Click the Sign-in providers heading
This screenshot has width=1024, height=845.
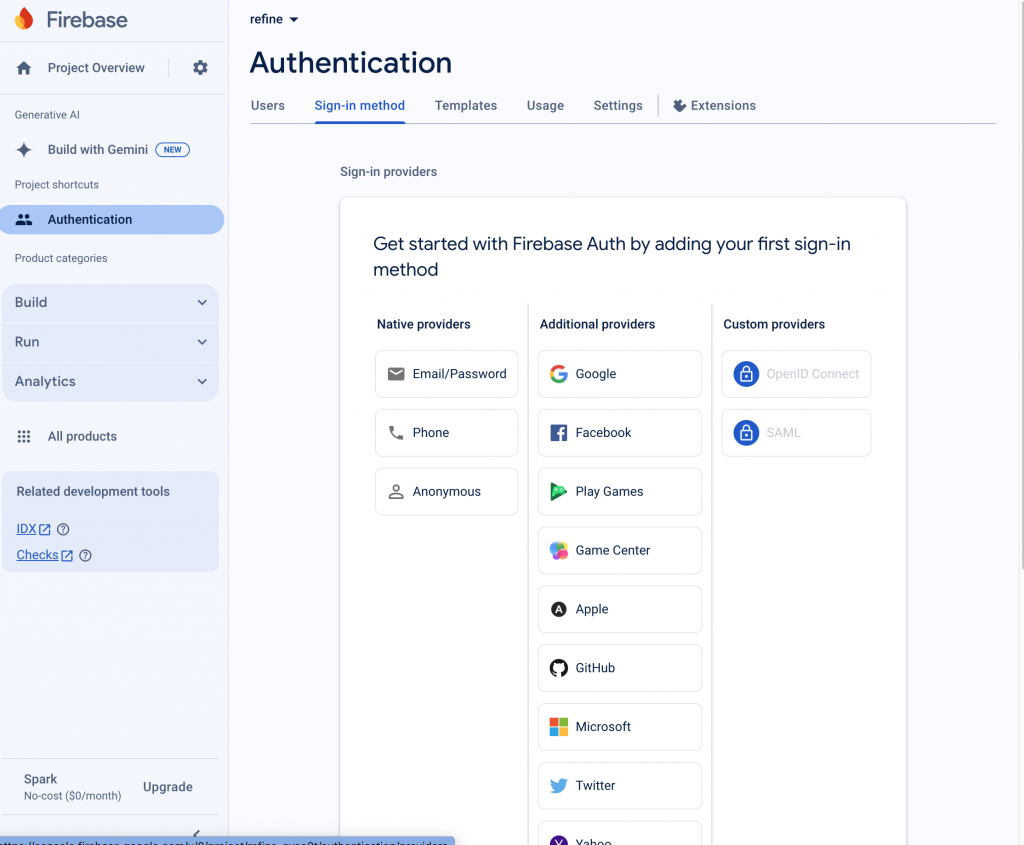pos(389,172)
